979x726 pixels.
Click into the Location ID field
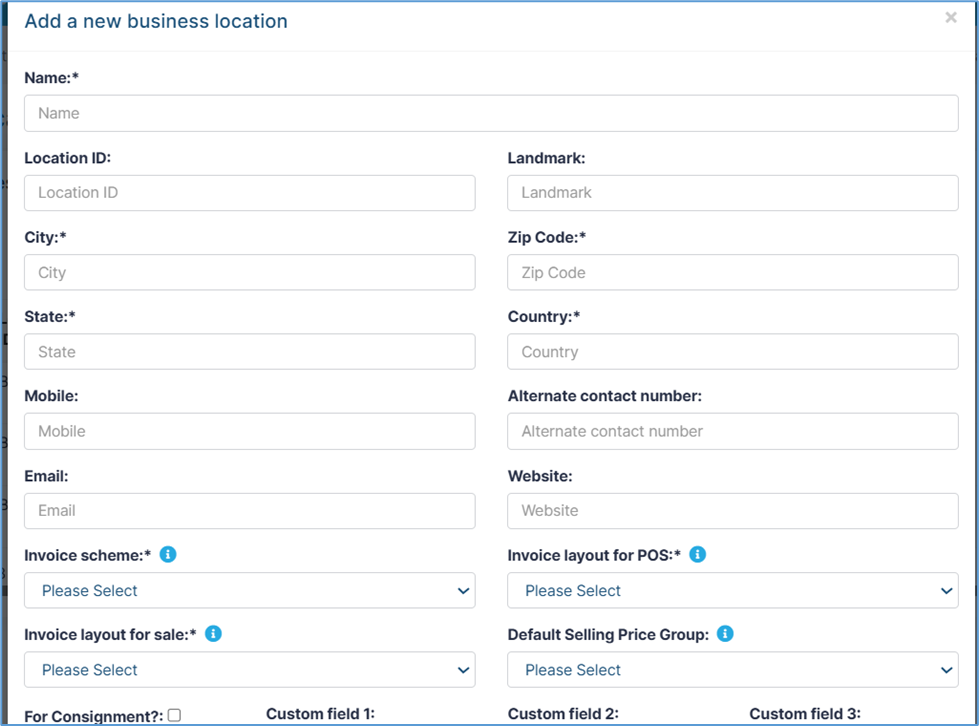(249, 192)
